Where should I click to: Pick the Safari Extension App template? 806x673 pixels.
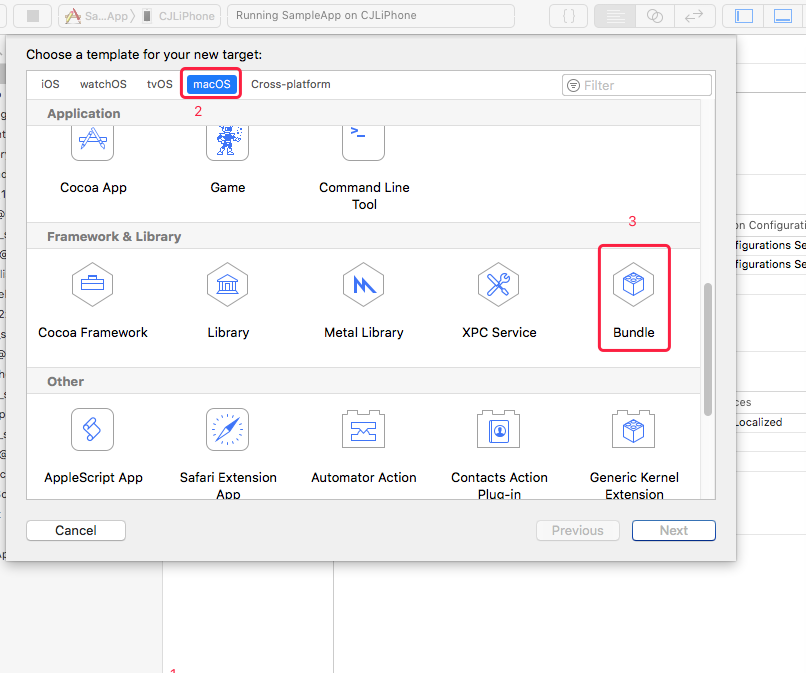coord(228,452)
